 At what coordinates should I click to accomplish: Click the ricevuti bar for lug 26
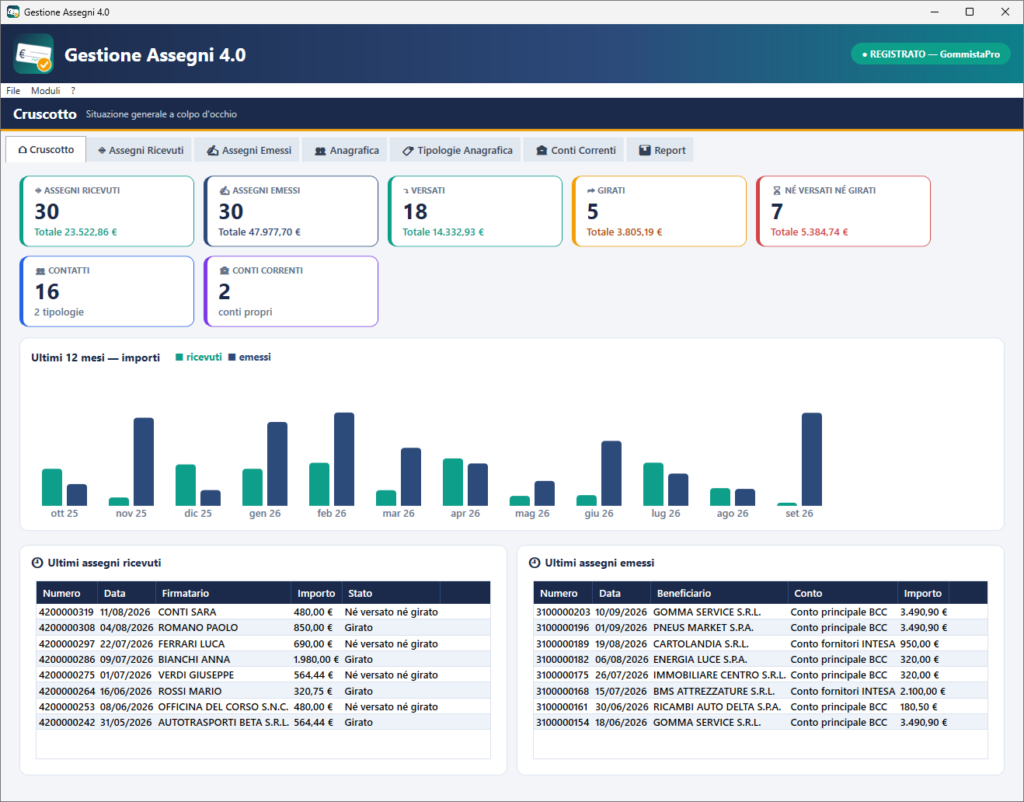[x=653, y=484]
